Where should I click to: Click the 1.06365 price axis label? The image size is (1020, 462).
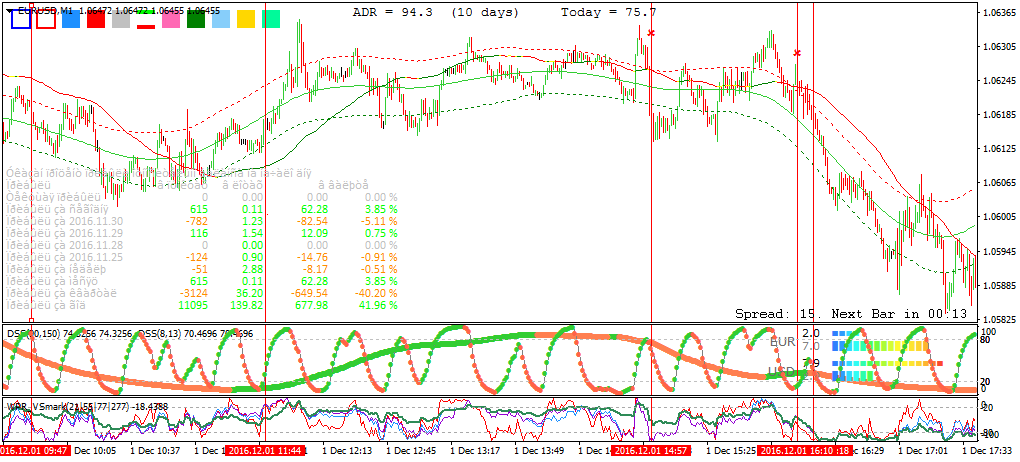click(x=1000, y=12)
